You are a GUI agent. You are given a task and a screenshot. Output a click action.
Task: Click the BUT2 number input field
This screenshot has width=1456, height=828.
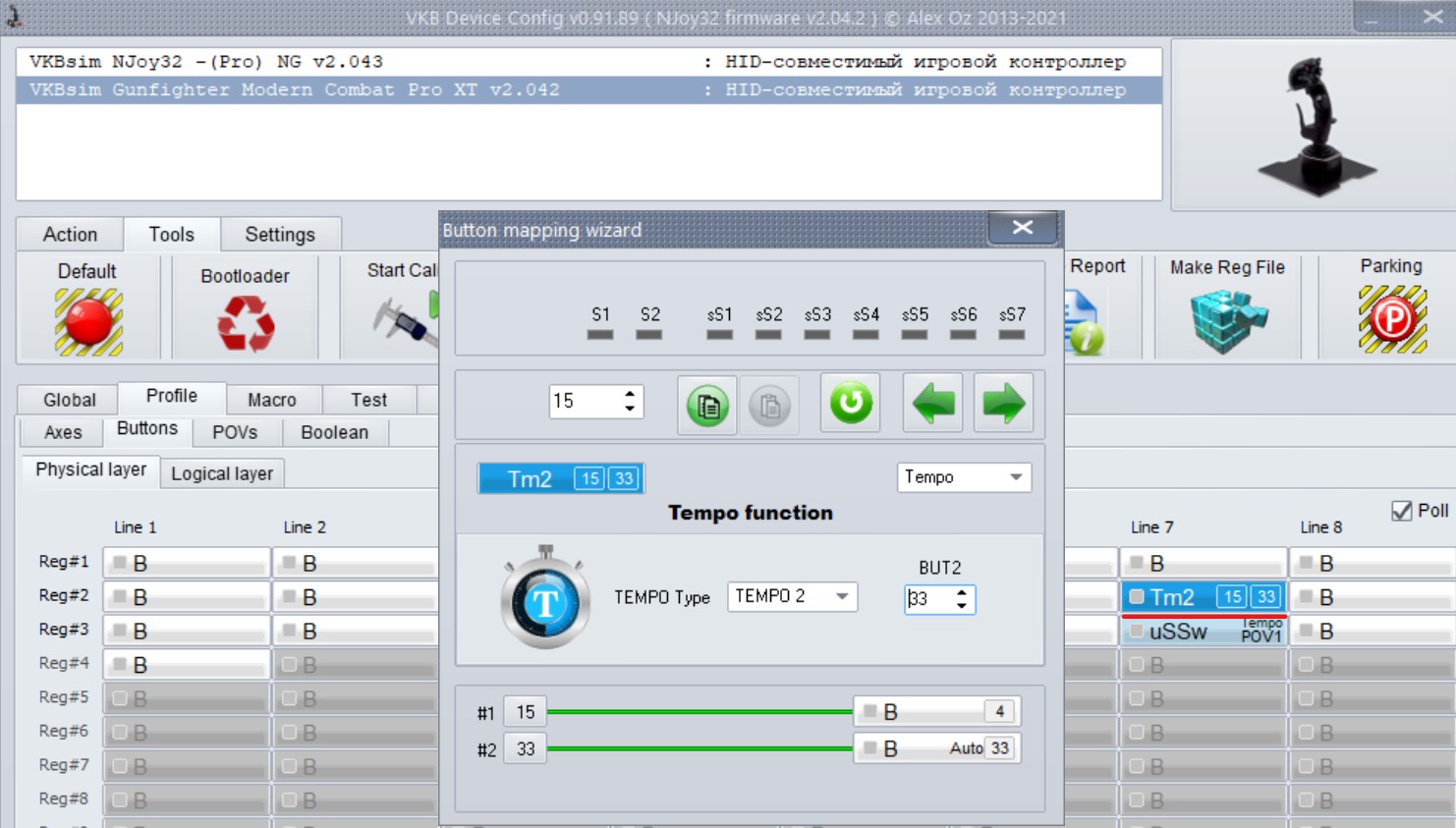pyautogui.click(x=928, y=599)
